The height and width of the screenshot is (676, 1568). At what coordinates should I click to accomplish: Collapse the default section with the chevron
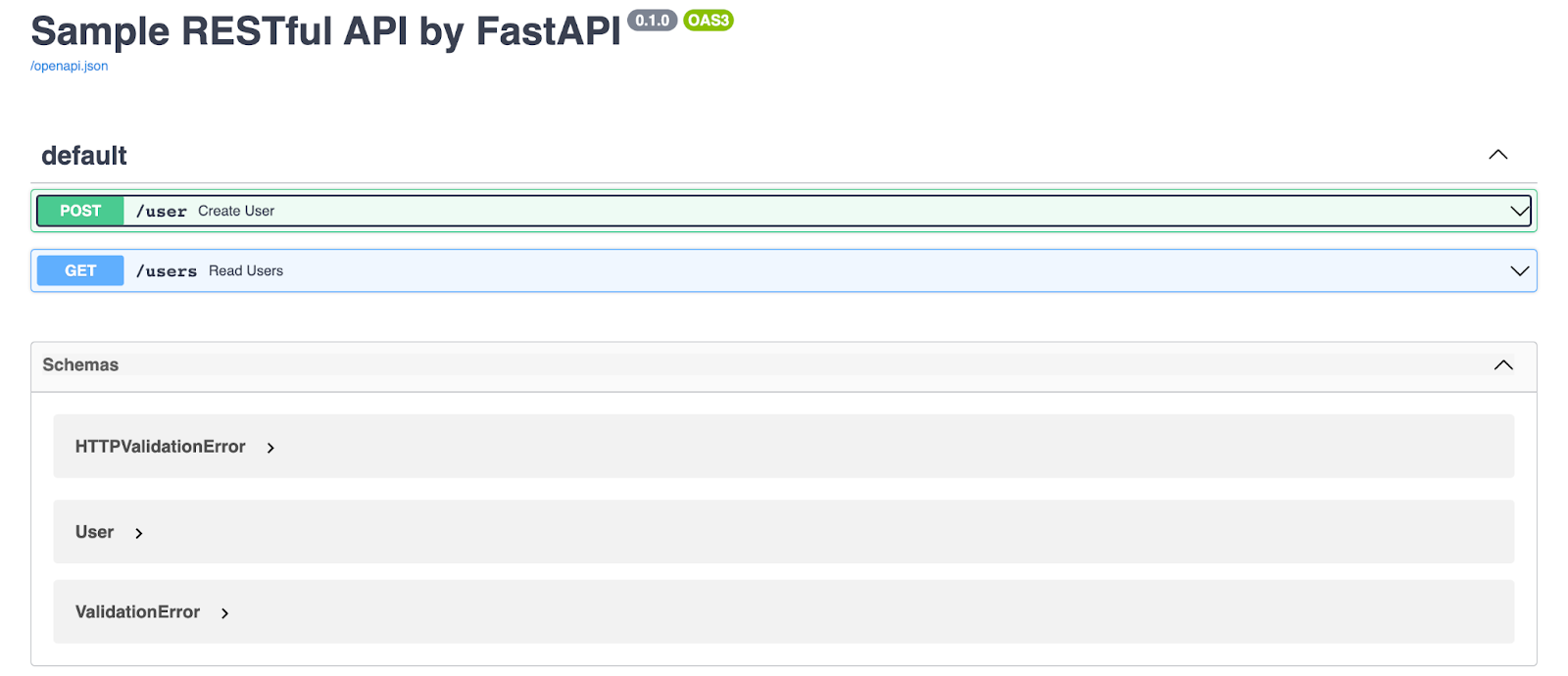pos(1498,155)
